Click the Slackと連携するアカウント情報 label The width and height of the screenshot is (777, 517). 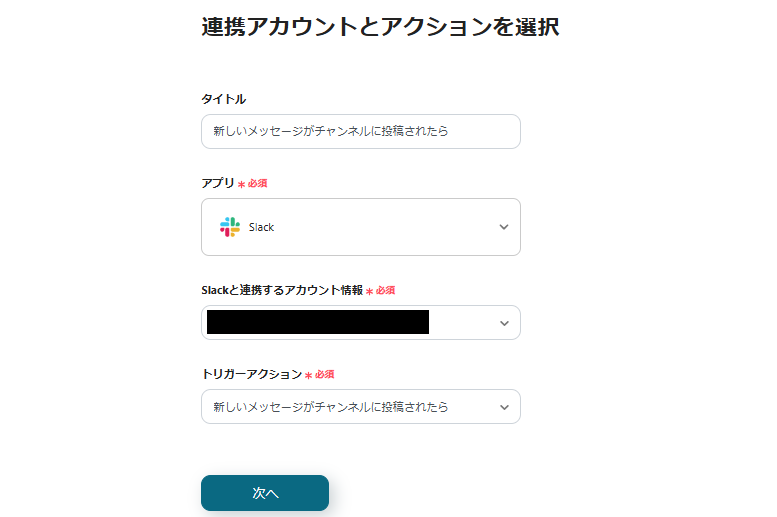281,290
